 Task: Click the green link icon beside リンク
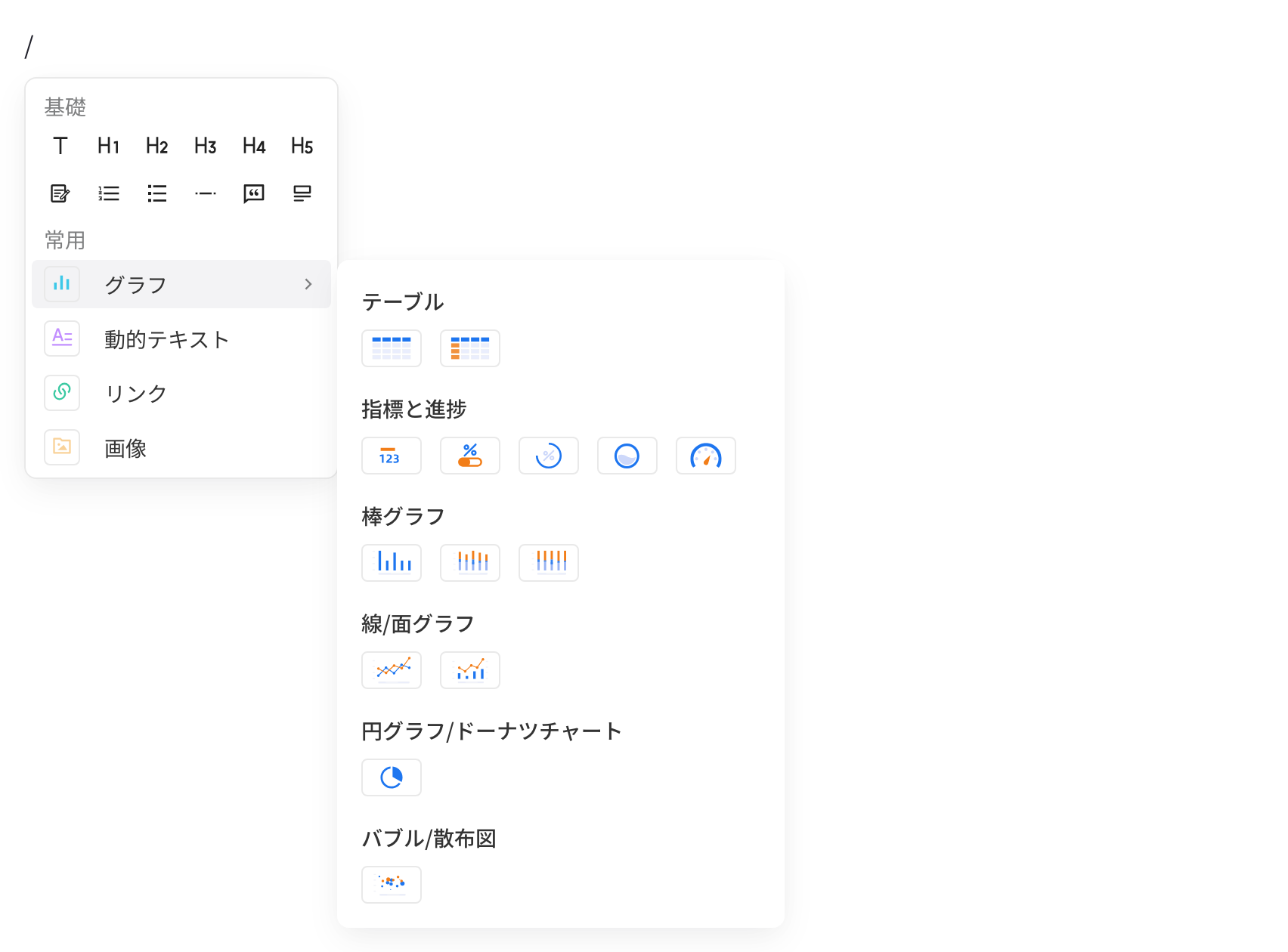pos(62,393)
